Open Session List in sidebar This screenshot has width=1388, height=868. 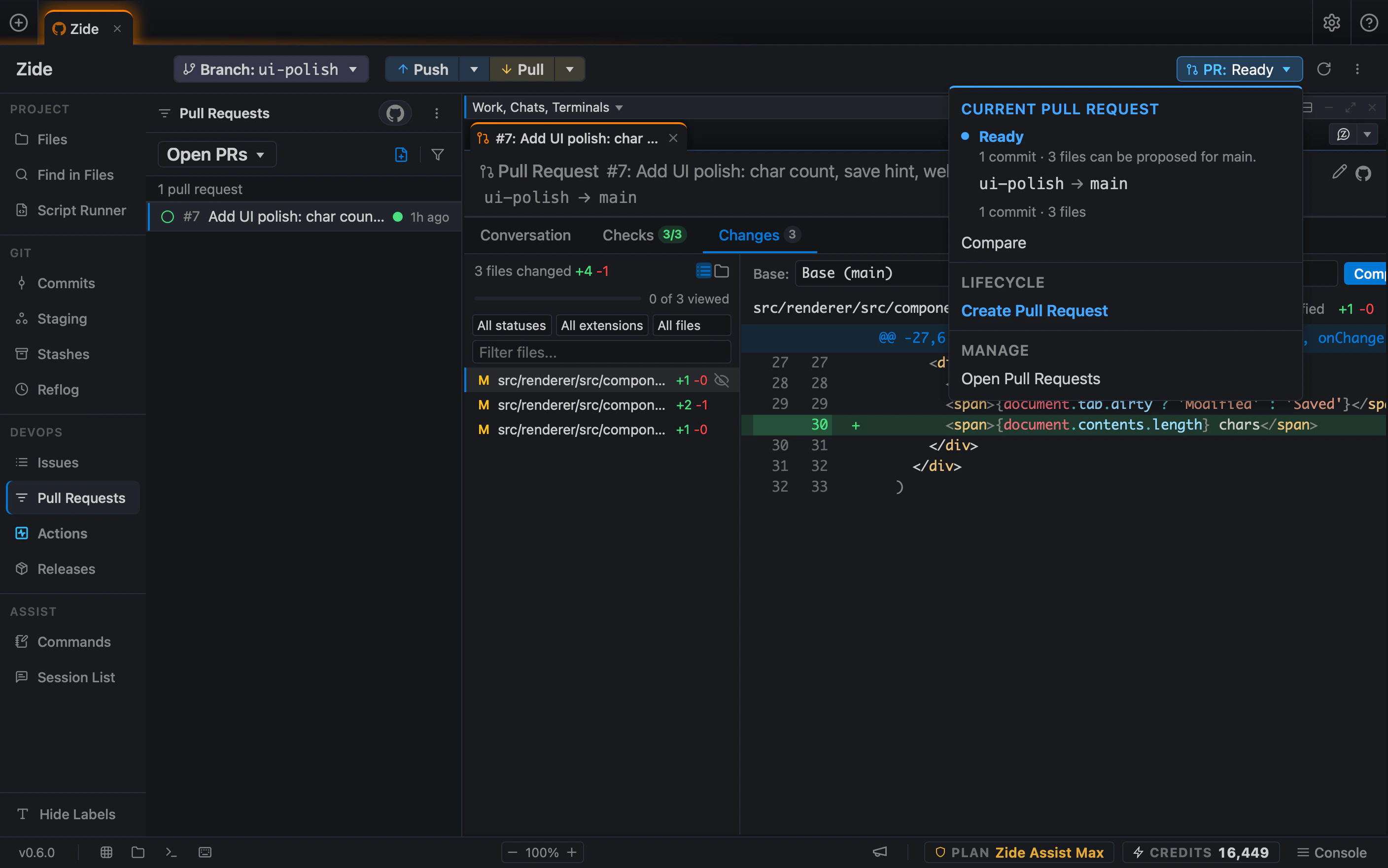point(76,677)
